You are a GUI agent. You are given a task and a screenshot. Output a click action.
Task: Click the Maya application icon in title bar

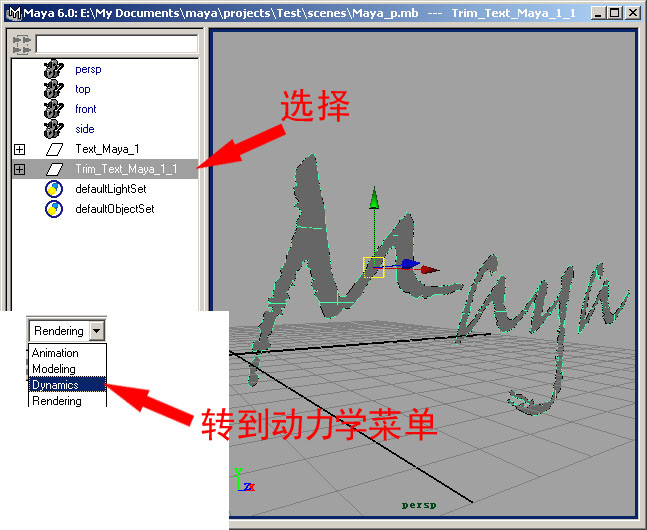pyautogui.click(x=14, y=13)
